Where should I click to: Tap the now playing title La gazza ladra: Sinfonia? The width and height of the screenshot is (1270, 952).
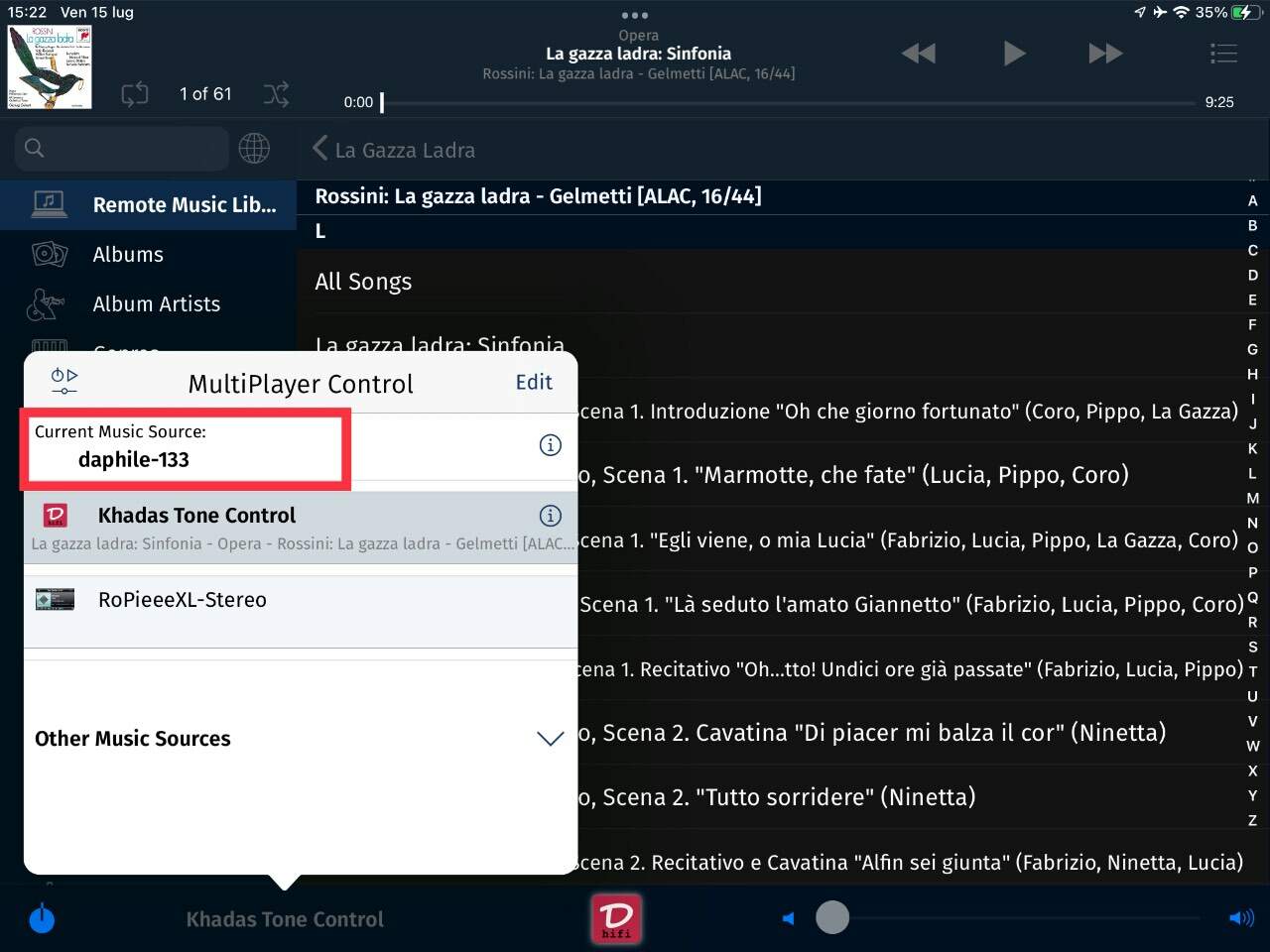[x=638, y=54]
